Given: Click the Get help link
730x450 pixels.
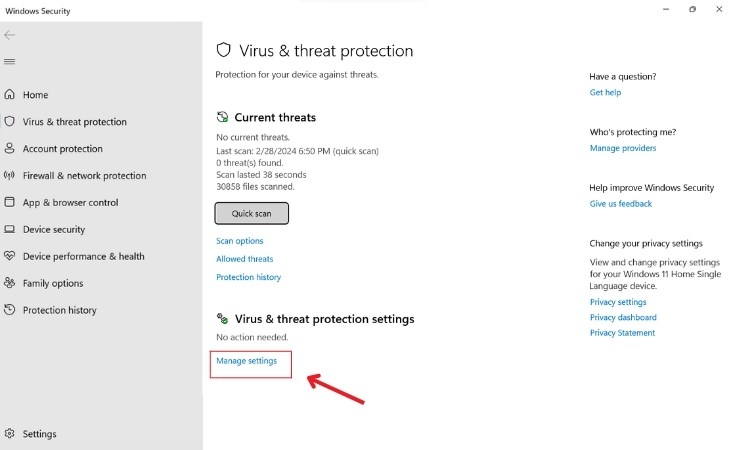Looking at the screenshot, I should [x=605, y=93].
